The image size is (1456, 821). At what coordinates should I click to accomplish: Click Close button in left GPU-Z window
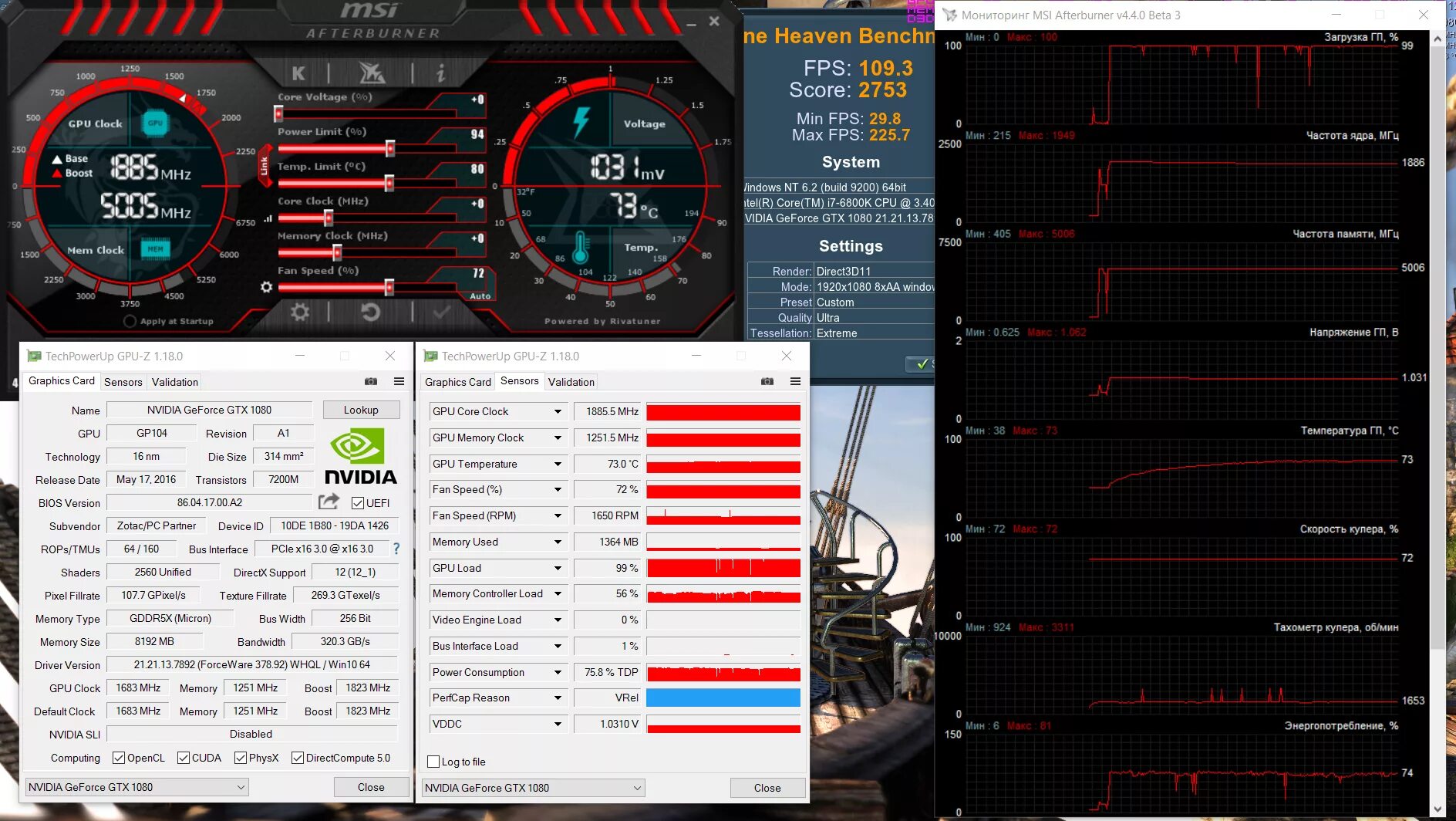pyautogui.click(x=371, y=787)
